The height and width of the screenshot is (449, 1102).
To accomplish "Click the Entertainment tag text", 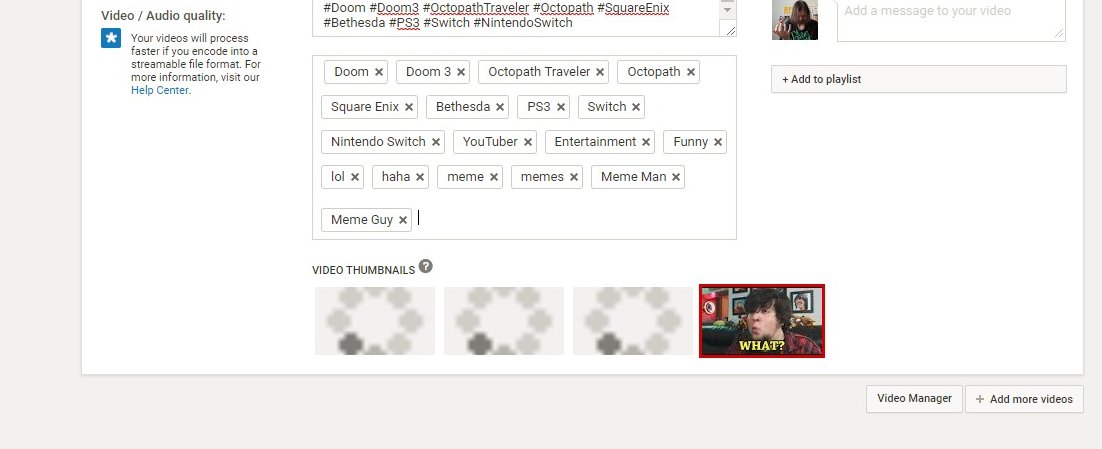I will coord(595,142).
